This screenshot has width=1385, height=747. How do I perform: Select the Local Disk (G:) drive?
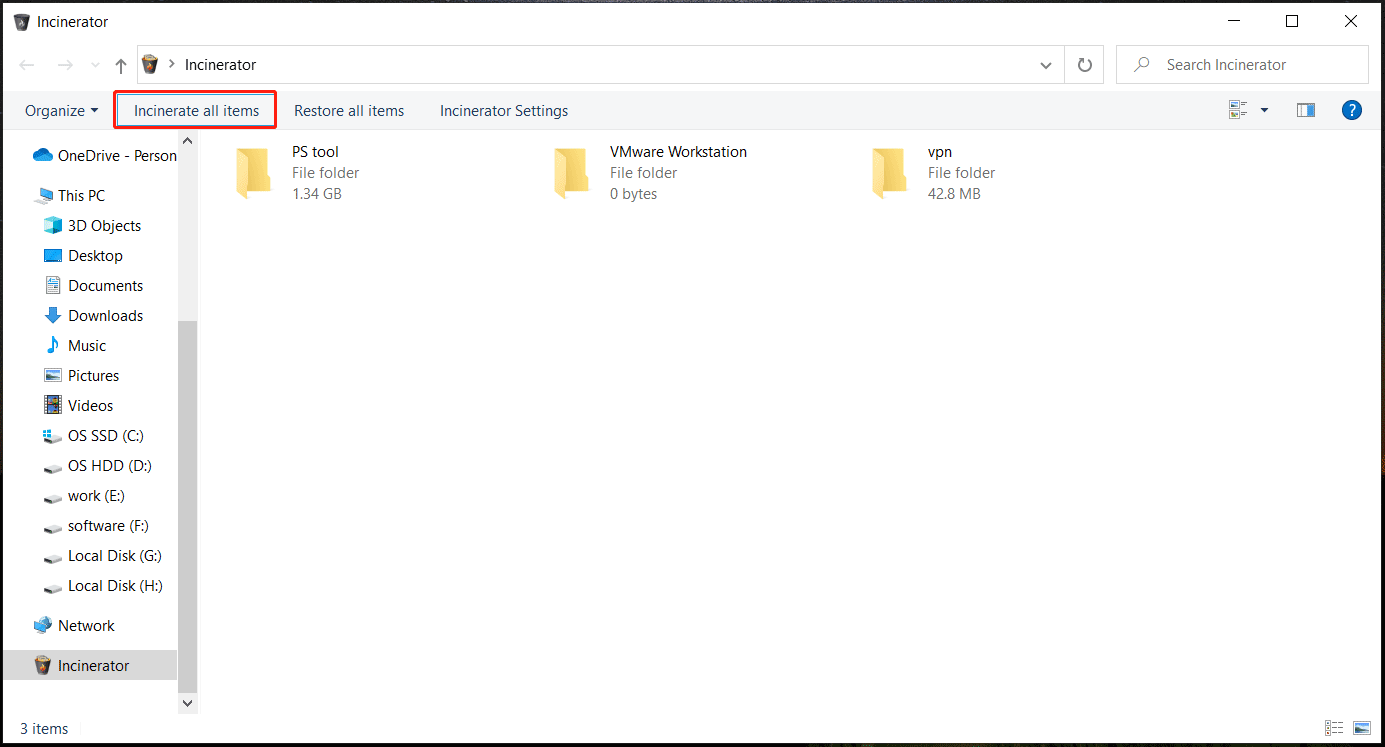tap(103, 556)
